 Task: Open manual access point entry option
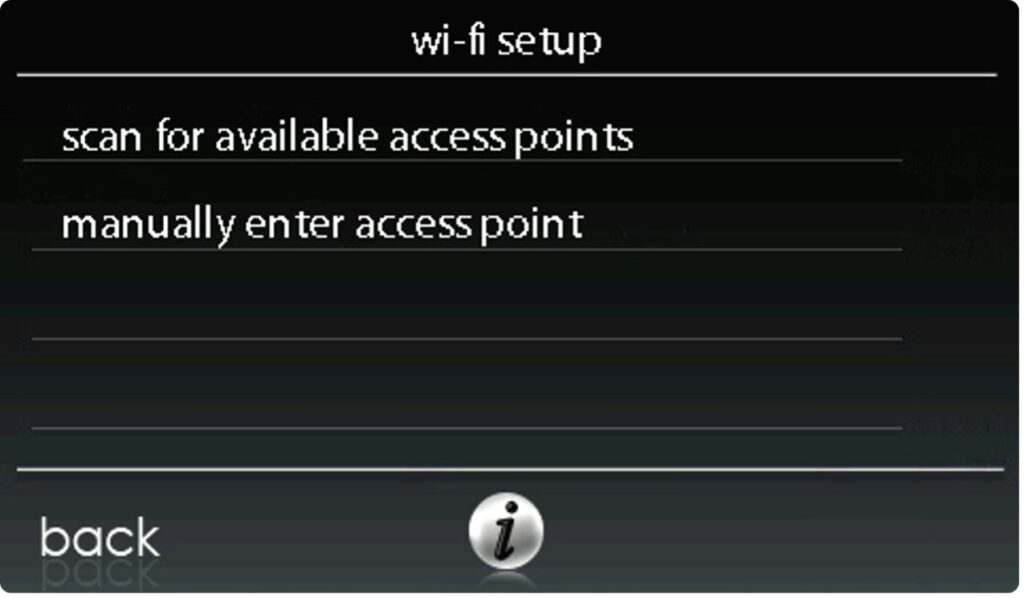pyautogui.click(x=467, y=224)
